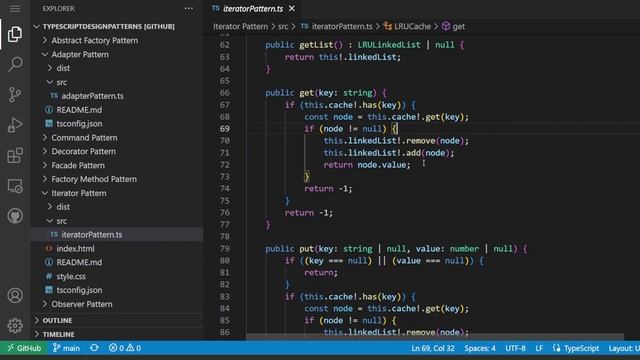
Task: Click on 'return node.value;' code line
Action: pyautogui.click(x=367, y=165)
